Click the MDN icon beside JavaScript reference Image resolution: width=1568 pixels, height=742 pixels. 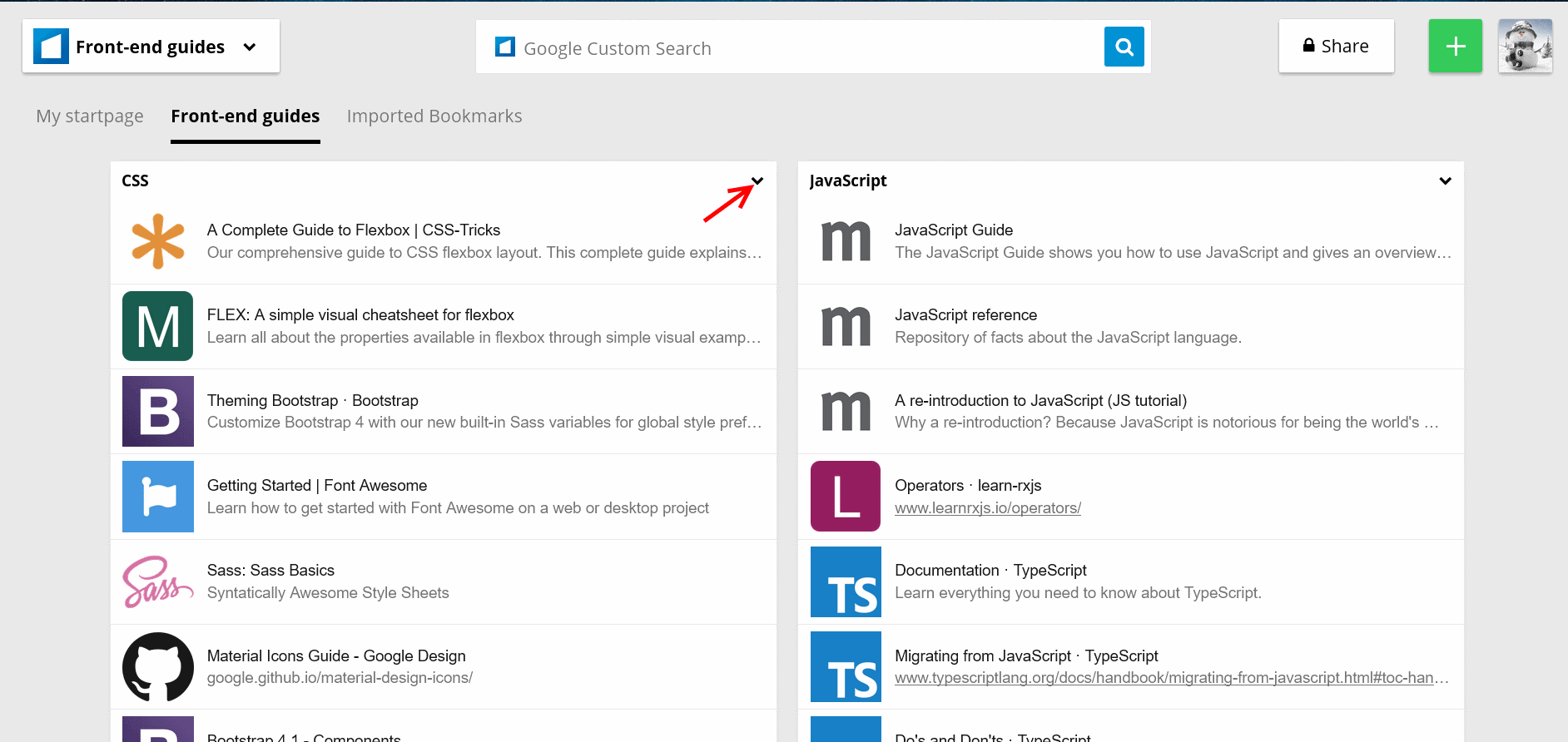[846, 326]
